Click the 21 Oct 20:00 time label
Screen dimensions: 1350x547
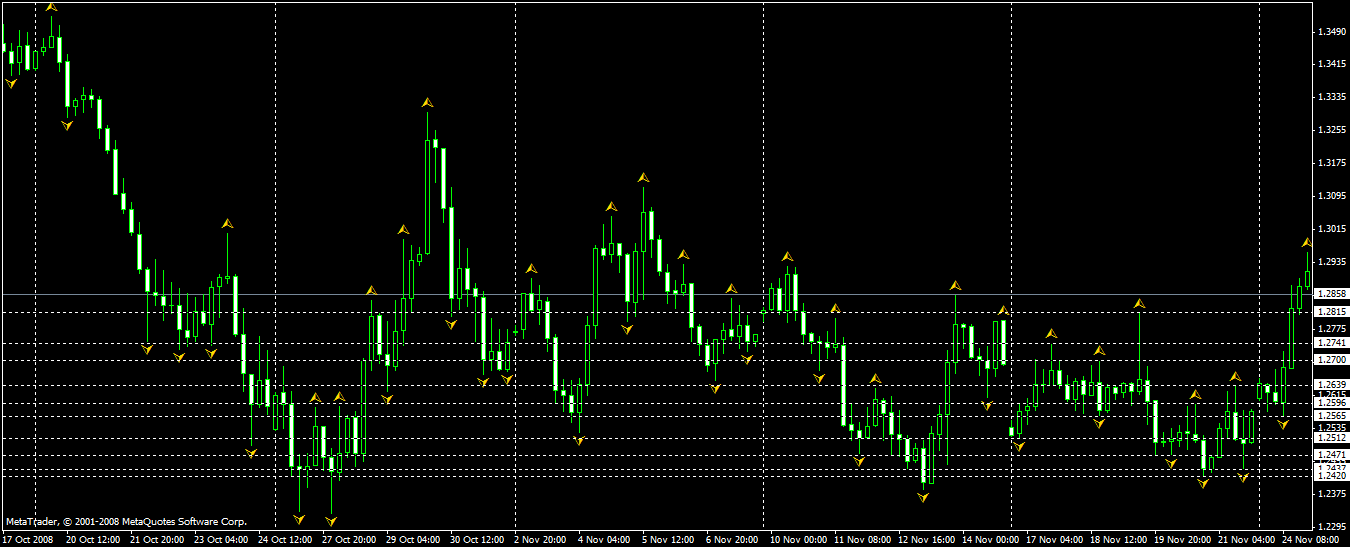coord(157,540)
